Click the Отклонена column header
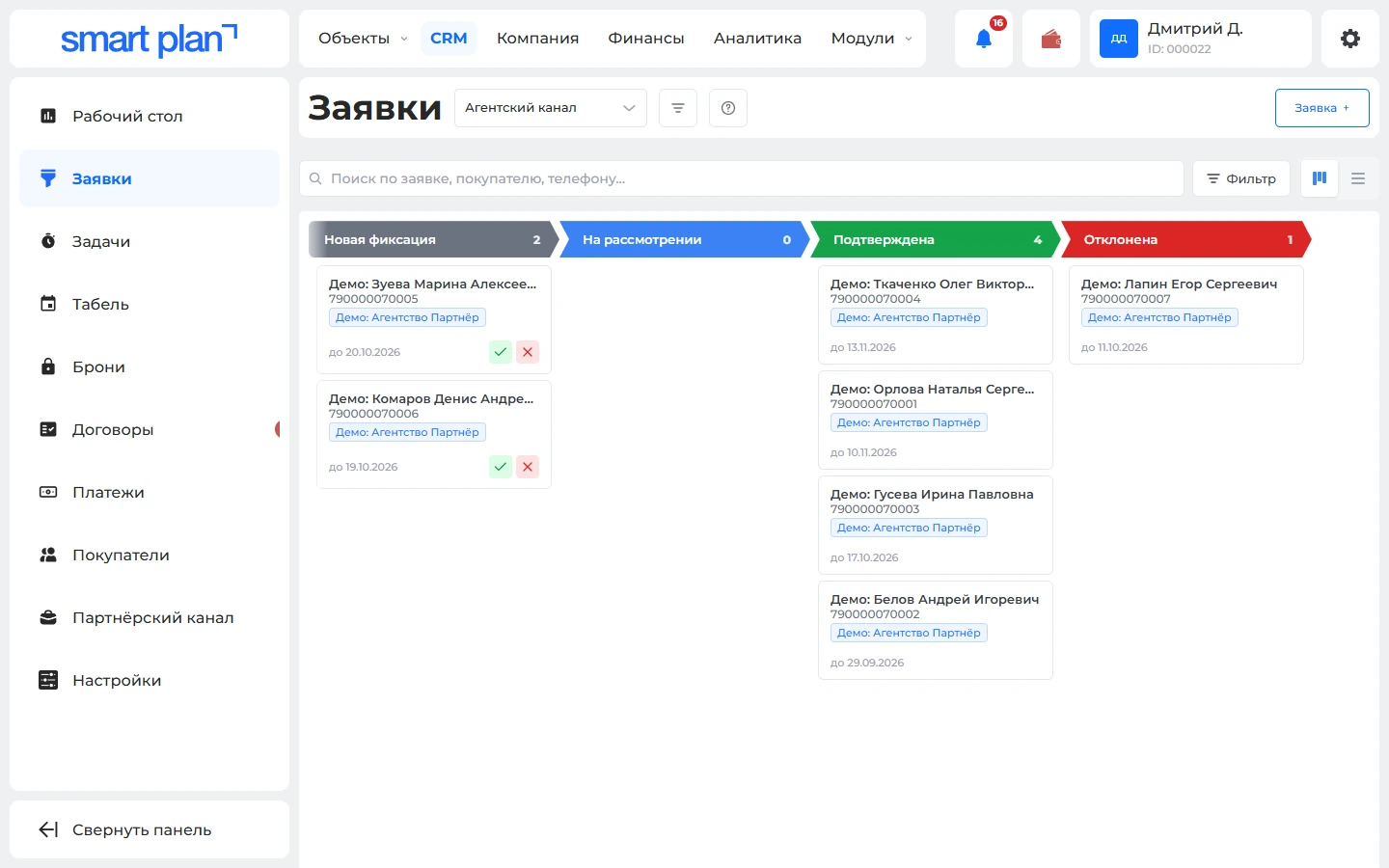The height and width of the screenshot is (868, 1389). (1186, 239)
